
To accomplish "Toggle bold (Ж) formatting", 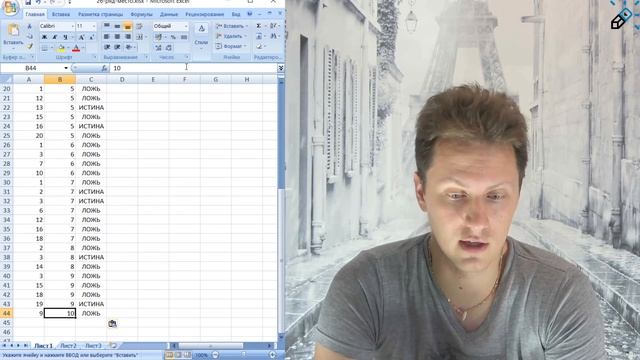I will [44, 37].
